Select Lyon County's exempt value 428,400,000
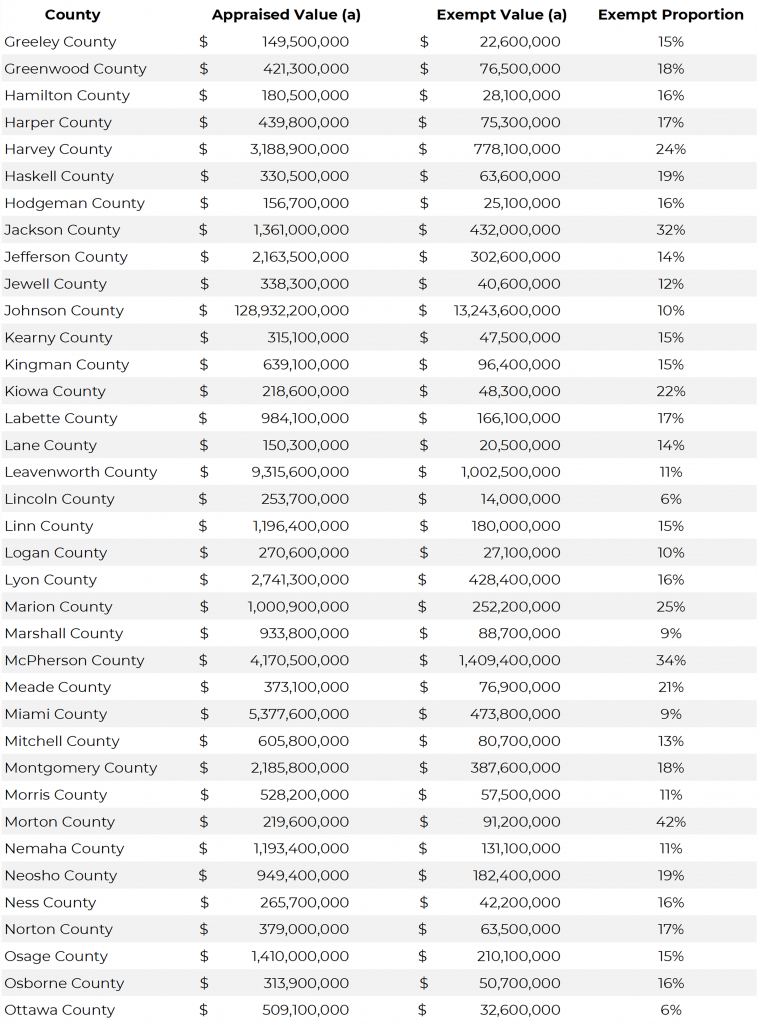This screenshot has height=1024, width=758. 514,580
